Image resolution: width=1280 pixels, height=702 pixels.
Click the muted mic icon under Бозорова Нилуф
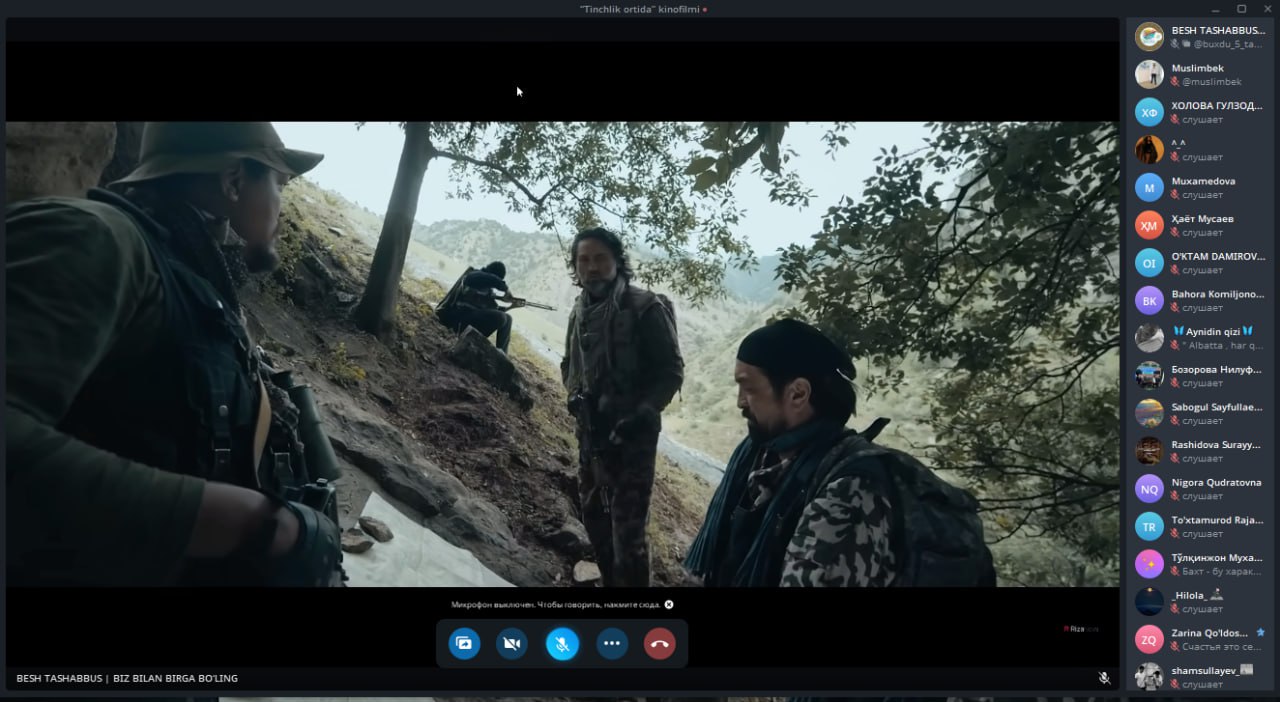coord(1176,383)
